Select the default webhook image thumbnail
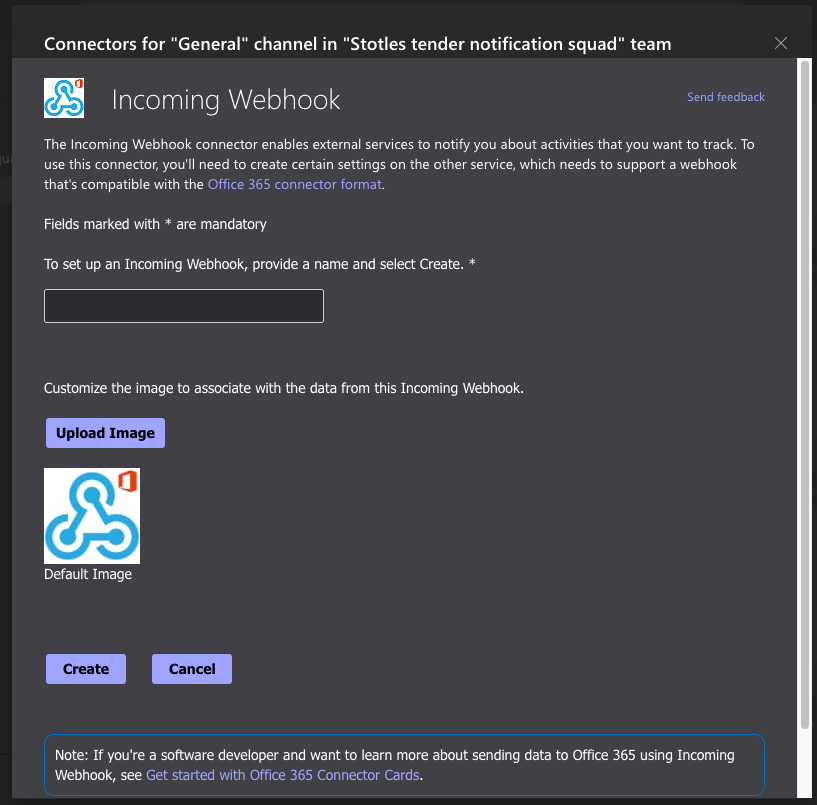 (92, 516)
